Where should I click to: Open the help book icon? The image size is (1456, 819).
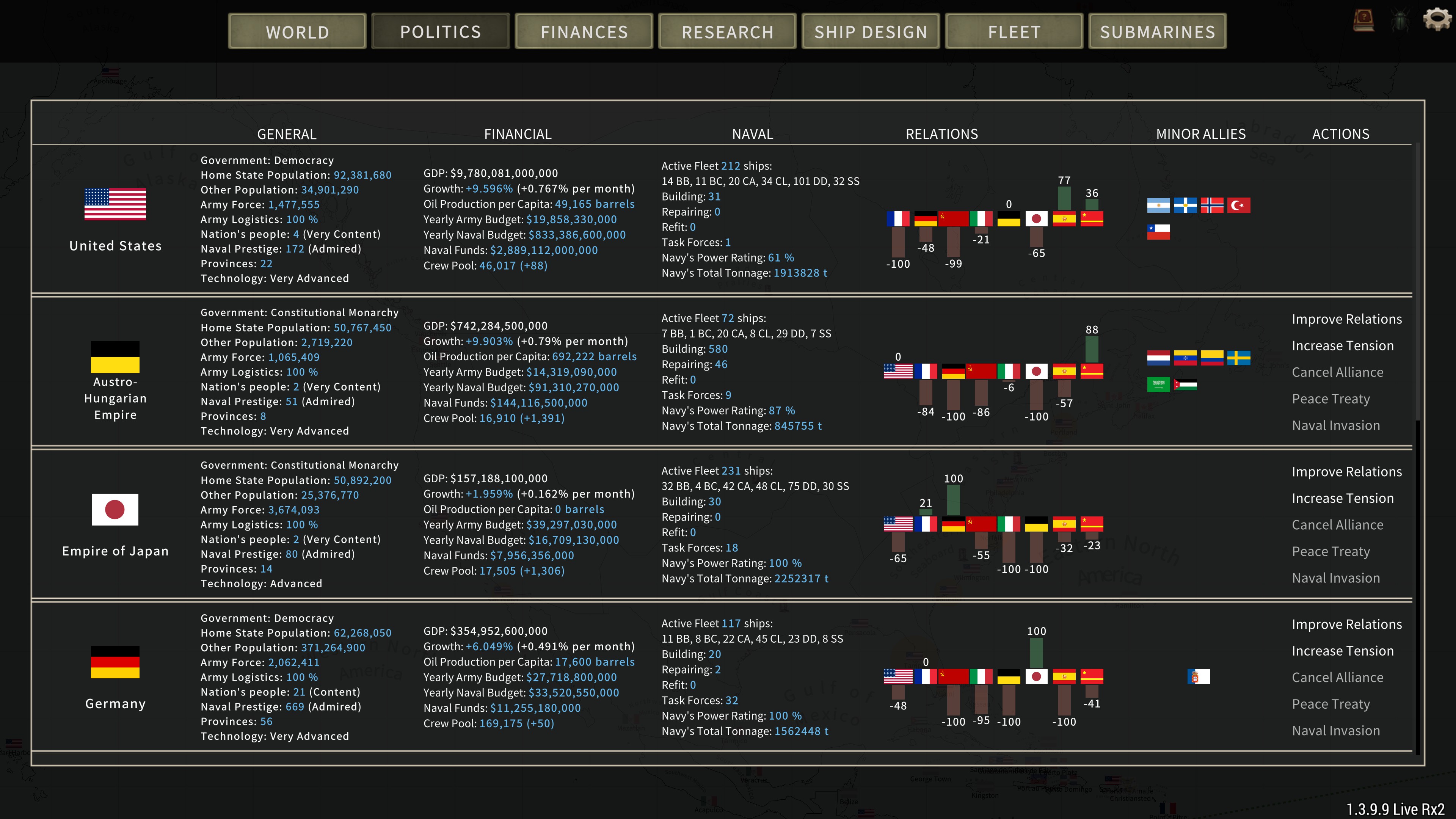1363,21
